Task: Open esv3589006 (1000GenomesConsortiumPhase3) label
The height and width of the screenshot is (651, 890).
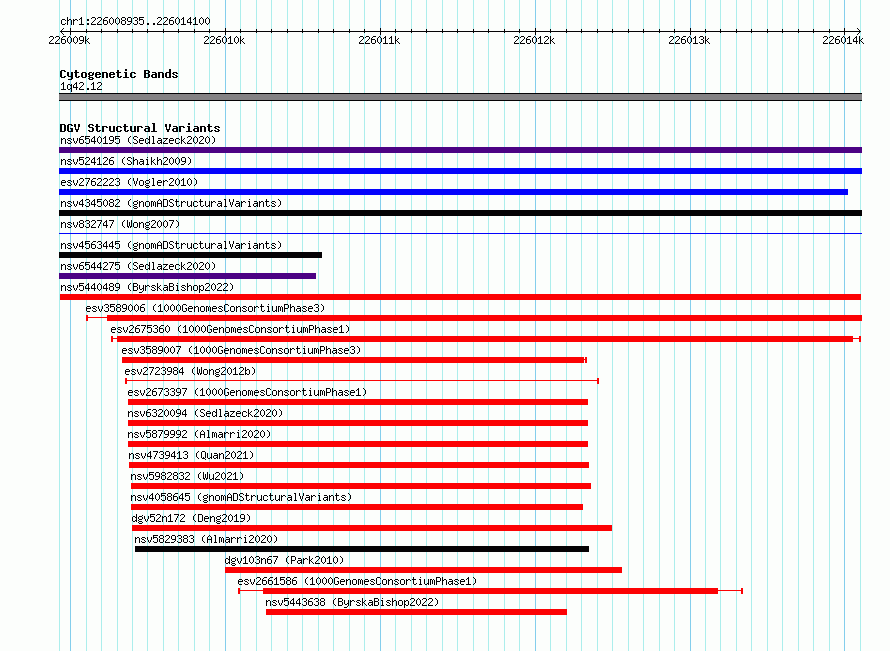Action: point(205,308)
